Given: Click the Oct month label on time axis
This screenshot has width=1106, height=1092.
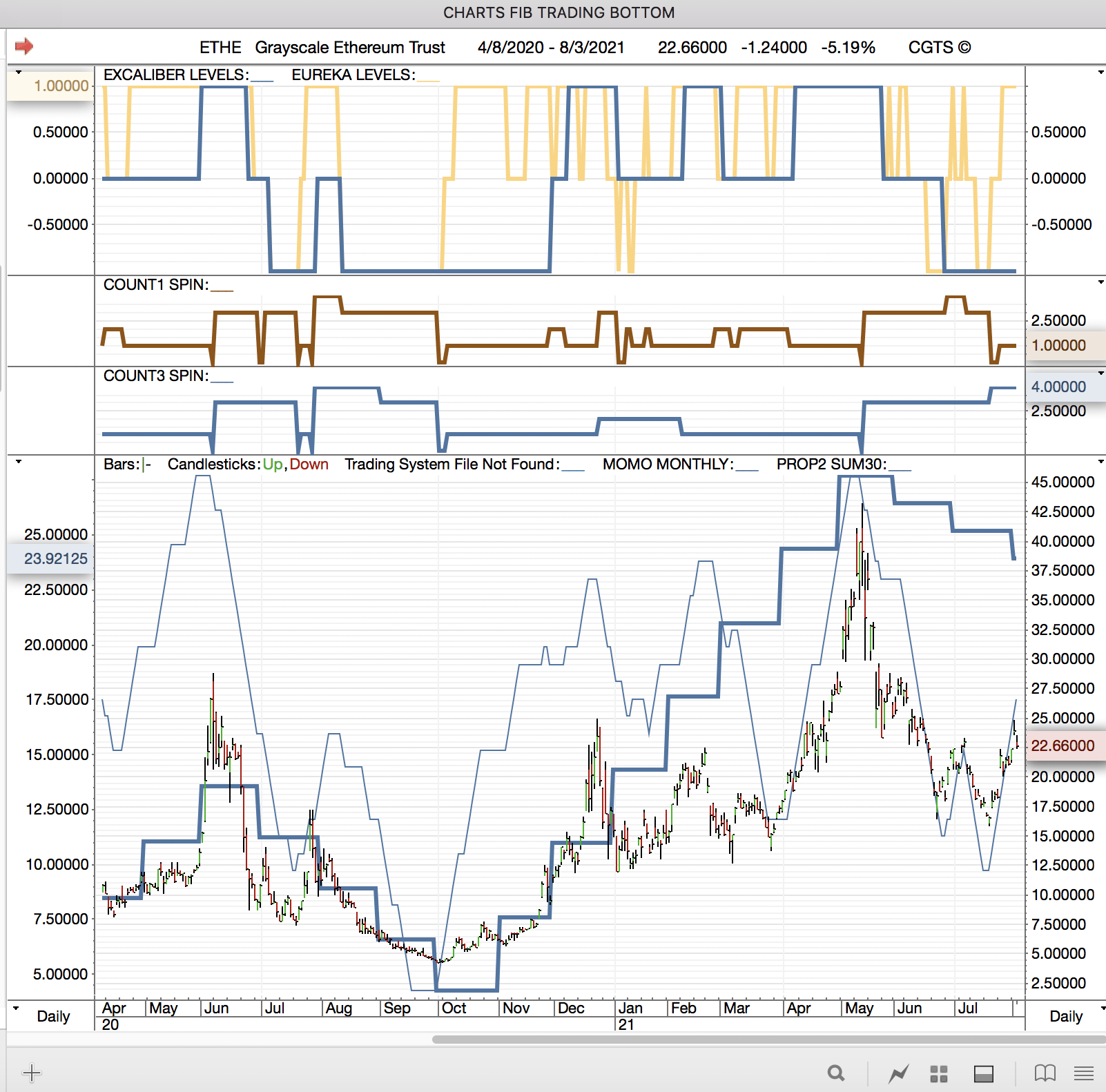Looking at the screenshot, I should [454, 1008].
